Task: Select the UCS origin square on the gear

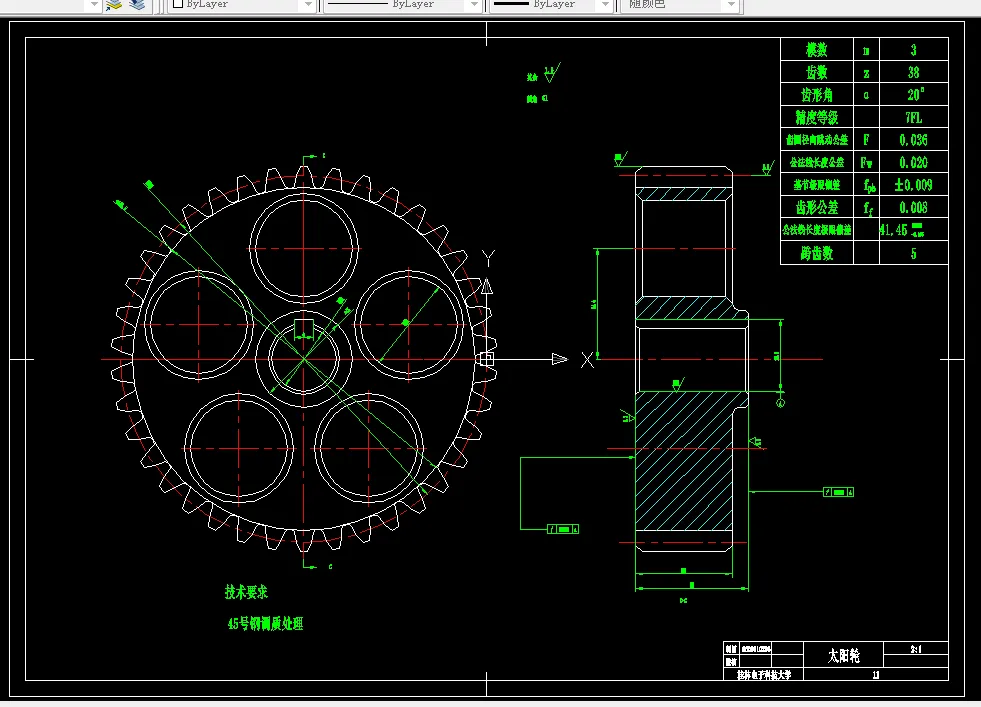Action: click(487, 359)
